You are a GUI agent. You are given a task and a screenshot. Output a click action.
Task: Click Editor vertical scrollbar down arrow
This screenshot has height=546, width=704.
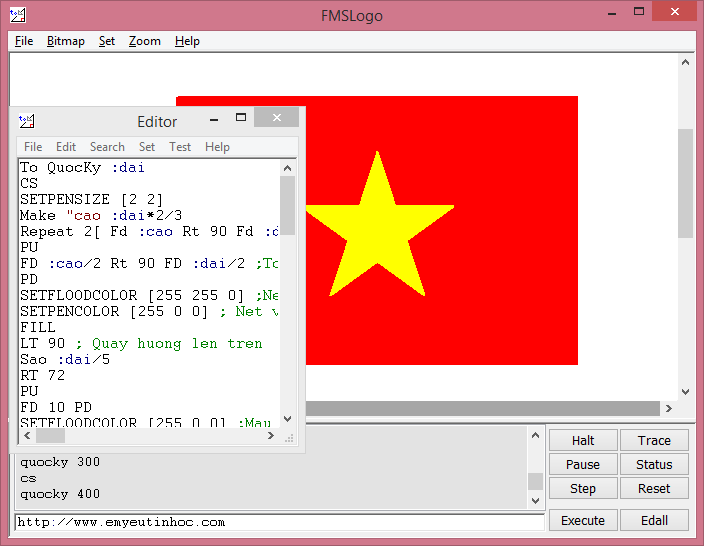(287, 418)
